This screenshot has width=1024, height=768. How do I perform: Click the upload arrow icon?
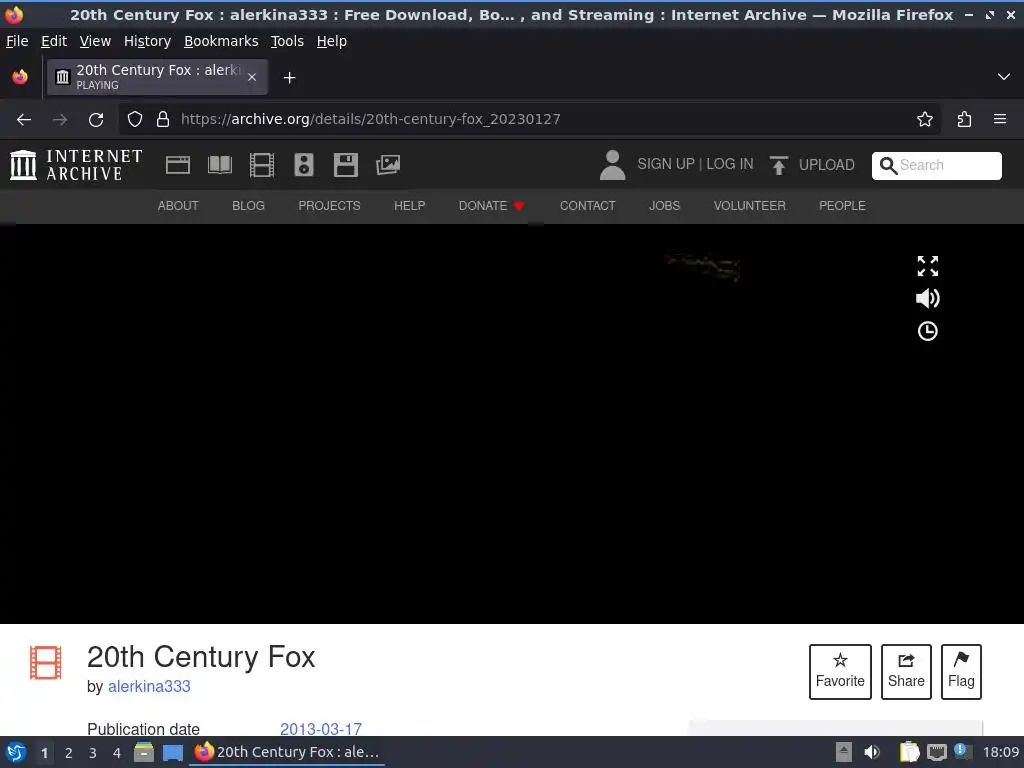(778, 165)
